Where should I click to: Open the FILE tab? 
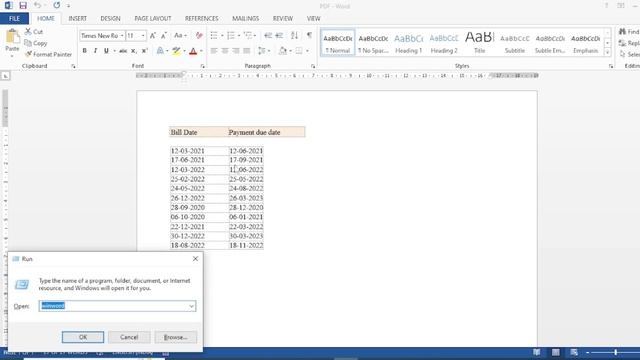point(14,19)
